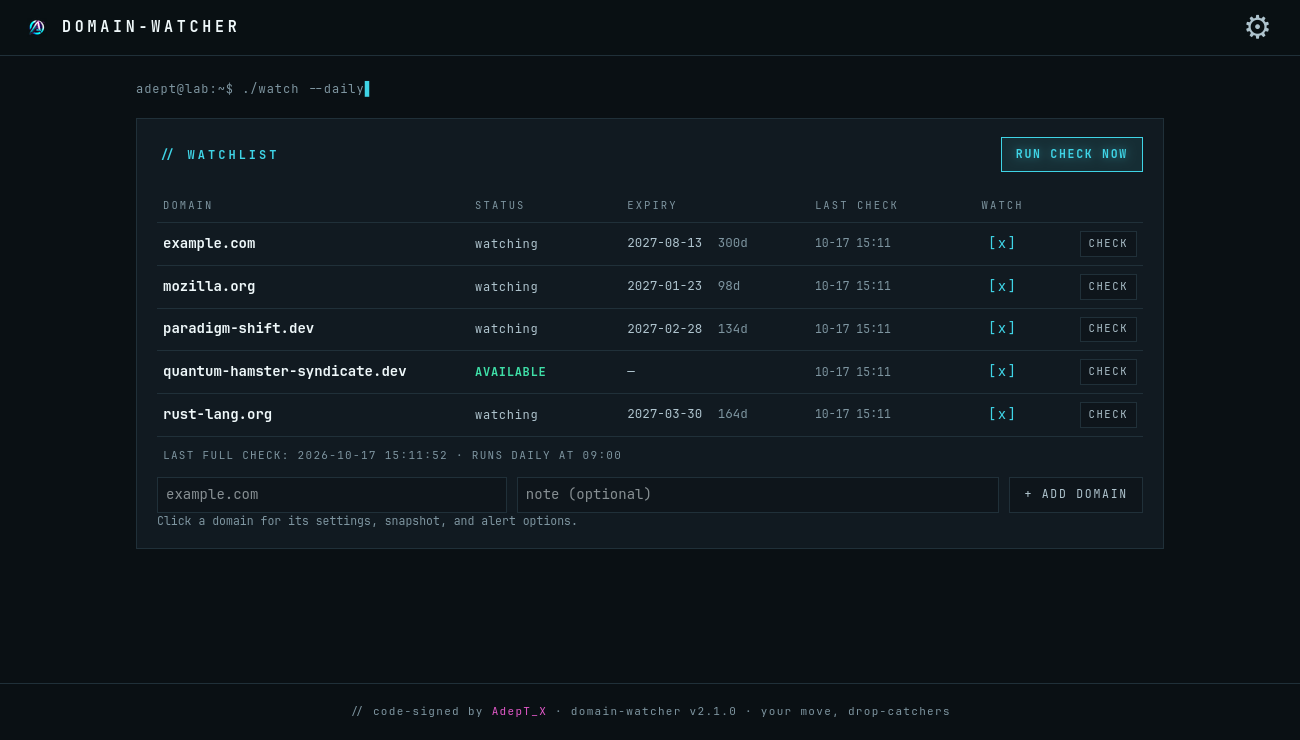Click expiry date 2027-08-13
Image resolution: width=1300 pixels, height=740 pixels.
(665, 243)
